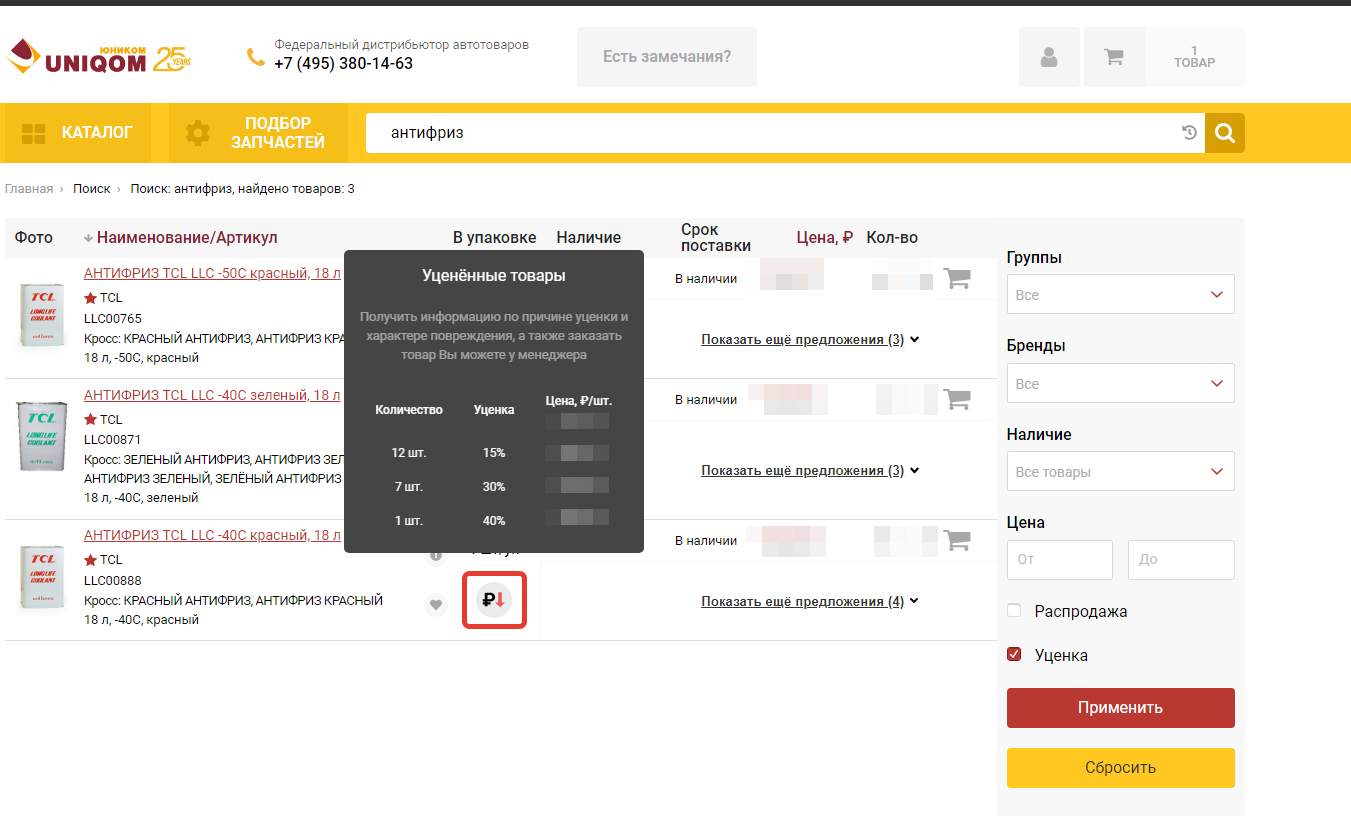The width and height of the screenshot is (1351, 830).
Task: Click the search magnifier button
Action: click(1224, 133)
